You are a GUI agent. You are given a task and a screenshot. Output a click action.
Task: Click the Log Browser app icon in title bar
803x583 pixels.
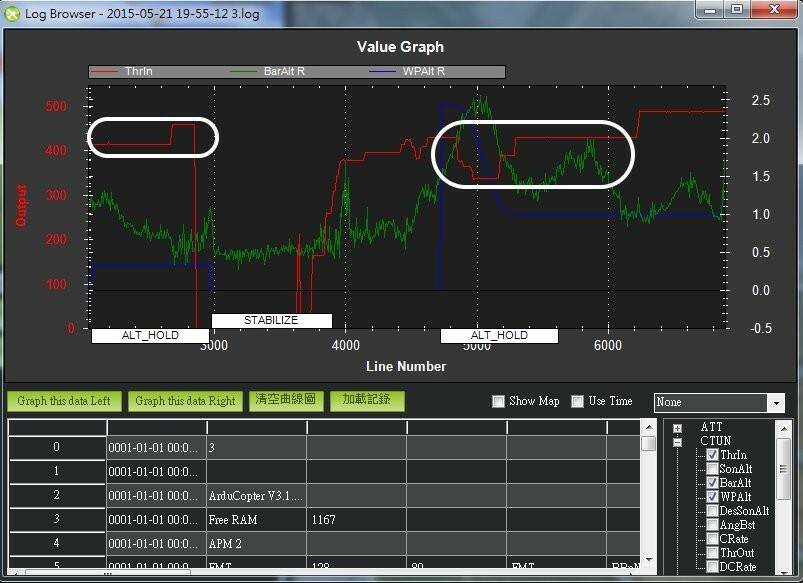click(x=12, y=14)
